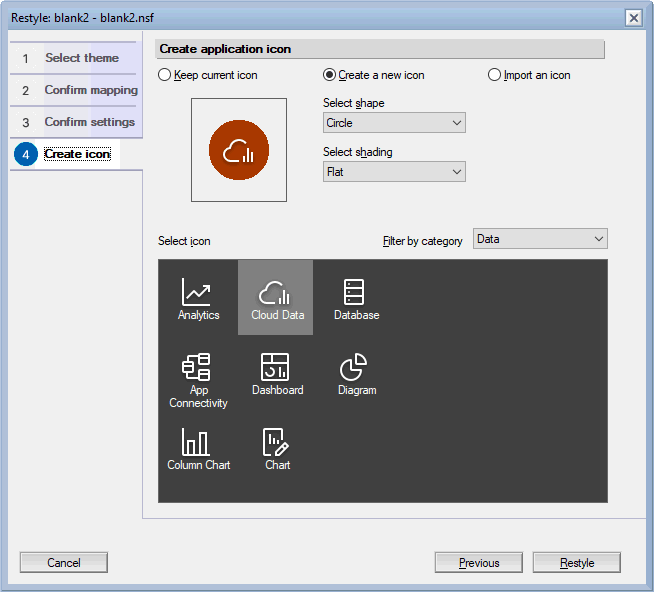Expand the Filter by category dropdown
Viewport: 654px width, 592px height.
(x=540, y=239)
